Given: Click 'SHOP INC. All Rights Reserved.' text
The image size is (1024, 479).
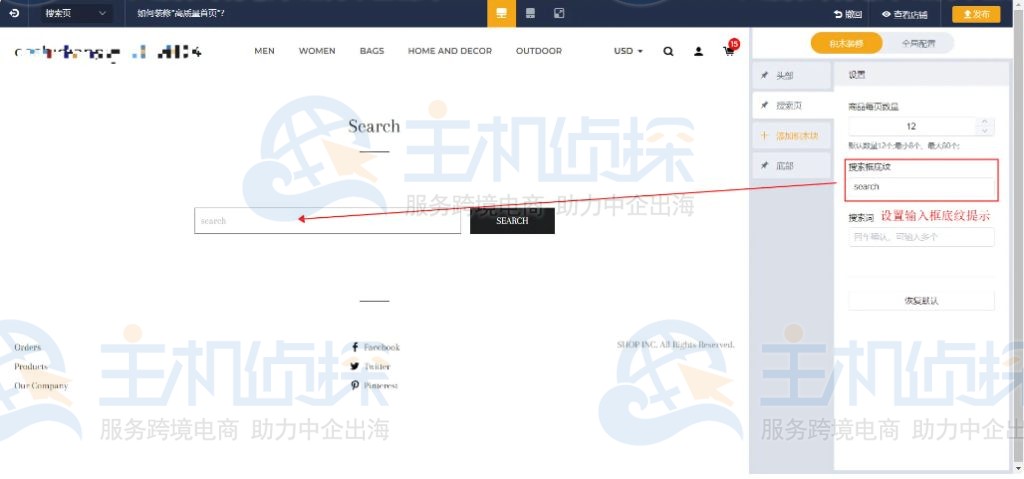Looking at the screenshot, I should (675, 344).
